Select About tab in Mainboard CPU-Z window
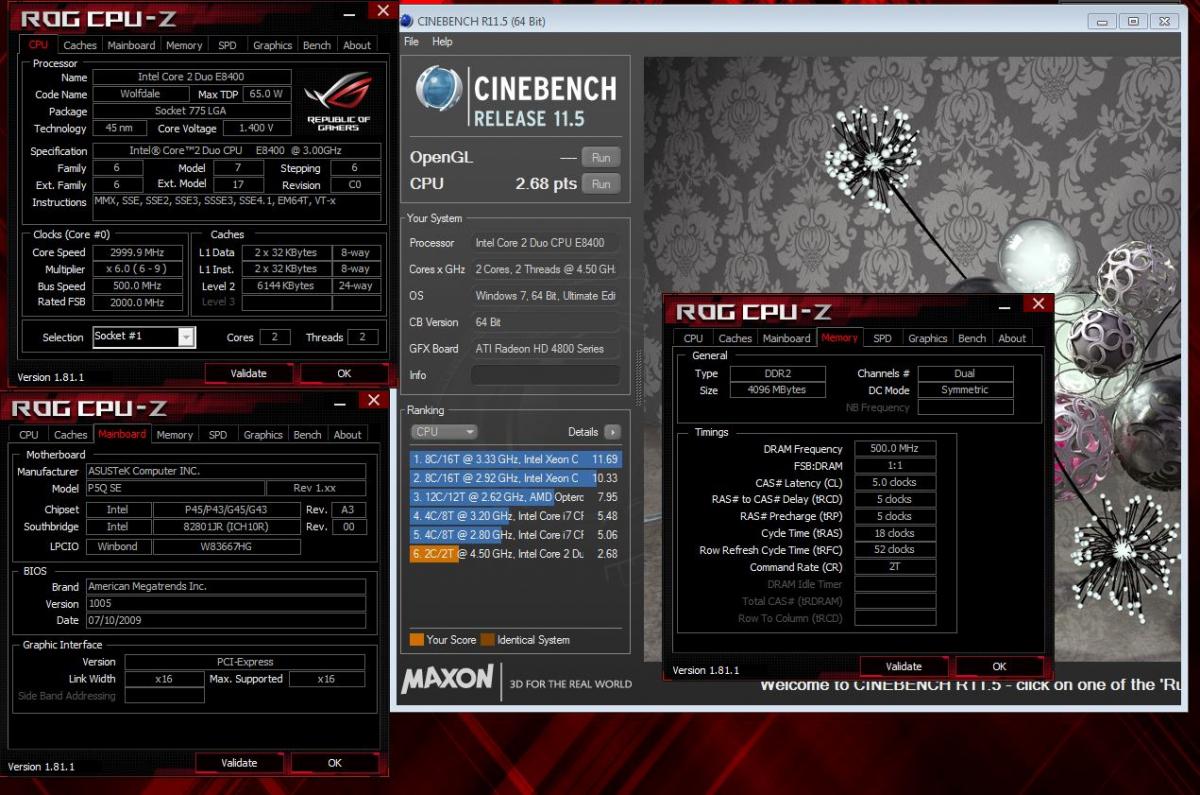 click(348, 435)
